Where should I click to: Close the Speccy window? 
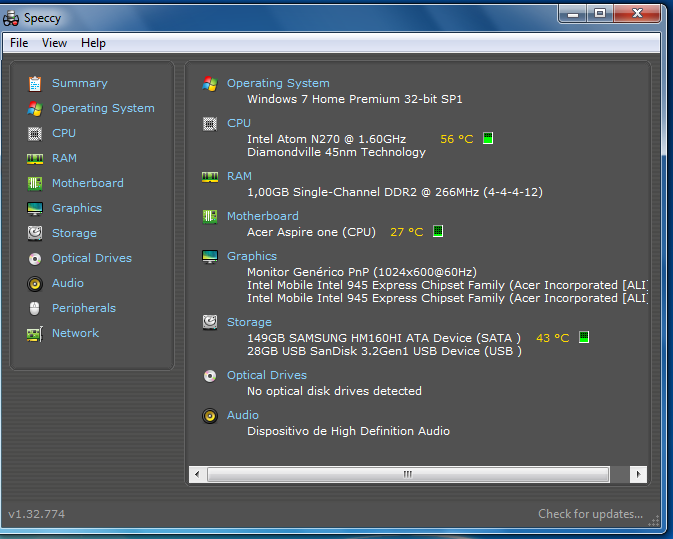[x=637, y=14]
